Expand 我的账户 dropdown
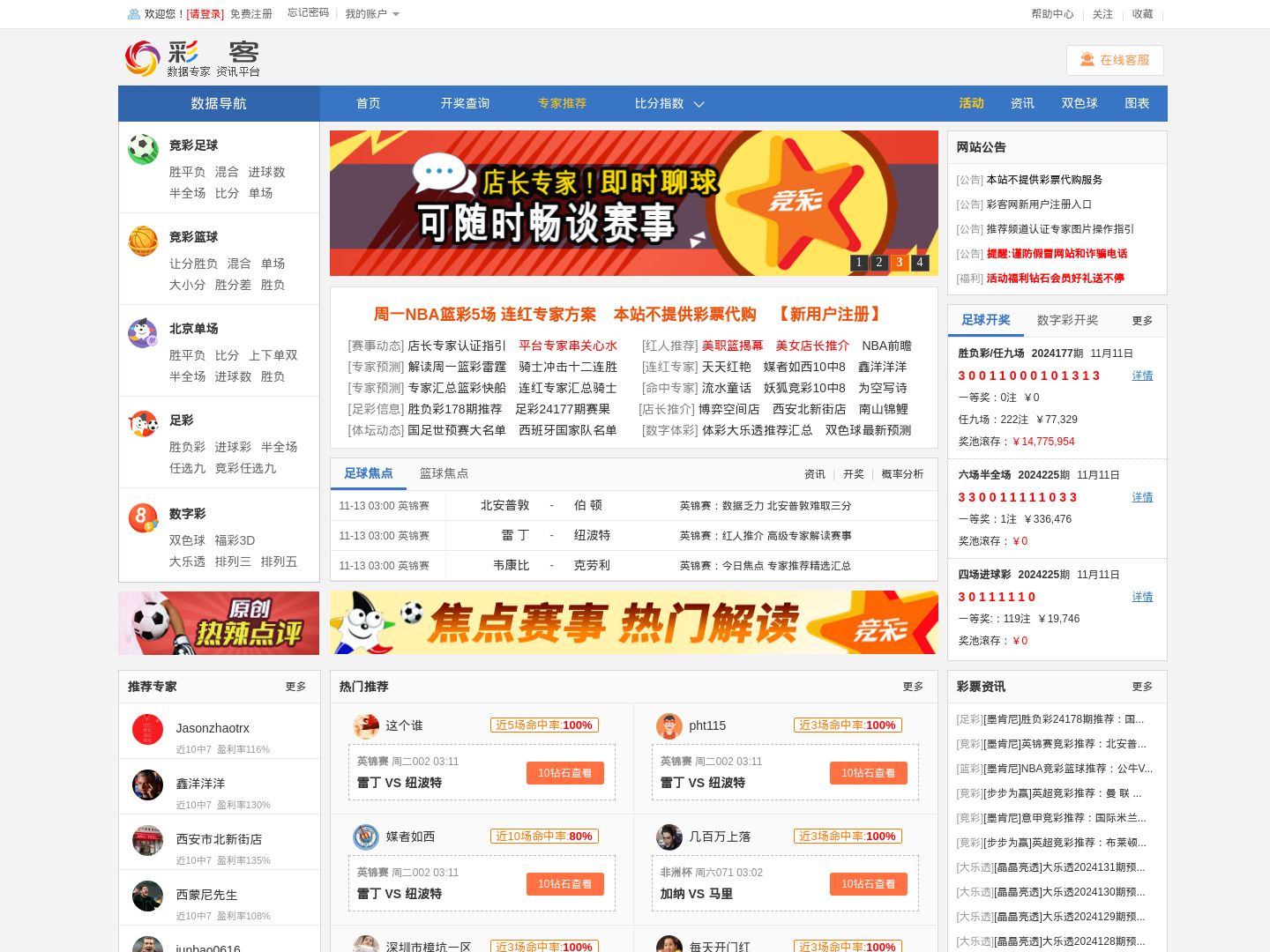 [x=372, y=14]
